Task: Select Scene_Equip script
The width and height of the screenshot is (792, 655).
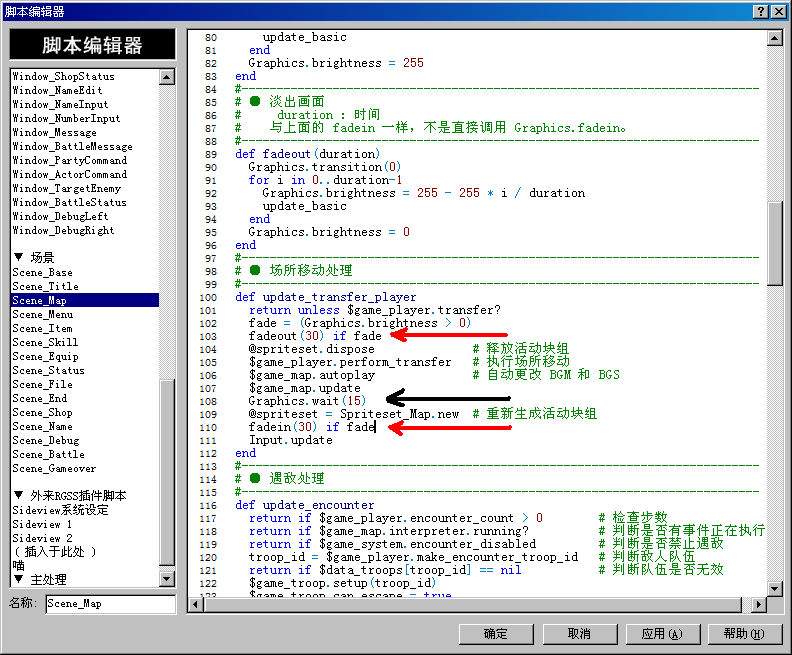Action: 45,357
